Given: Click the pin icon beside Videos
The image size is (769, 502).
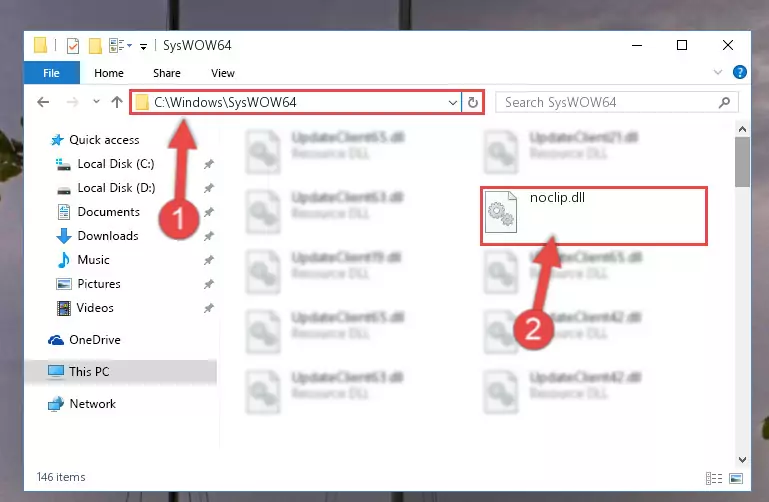Looking at the screenshot, I should click(209, 308).
